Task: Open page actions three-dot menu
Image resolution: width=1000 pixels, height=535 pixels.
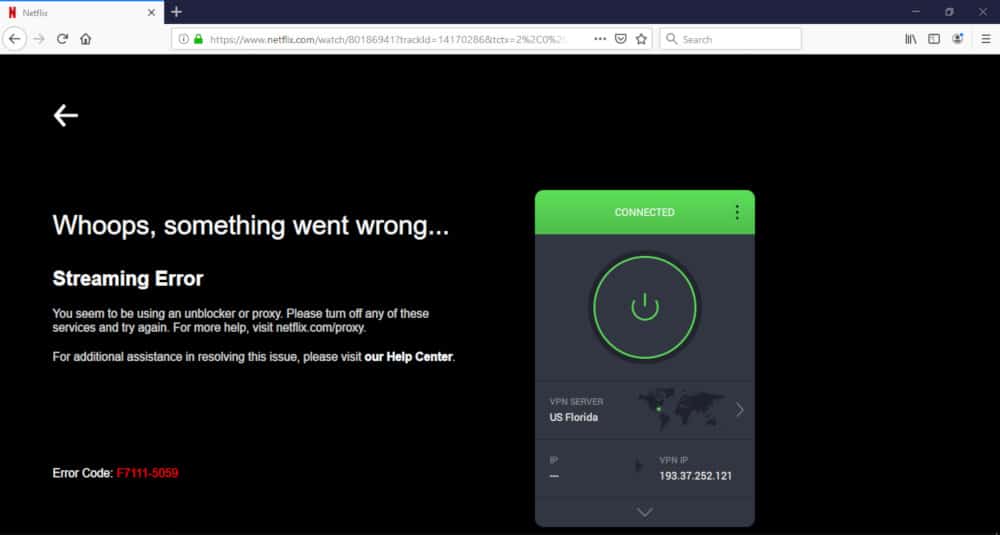Action: coord(600,39)
